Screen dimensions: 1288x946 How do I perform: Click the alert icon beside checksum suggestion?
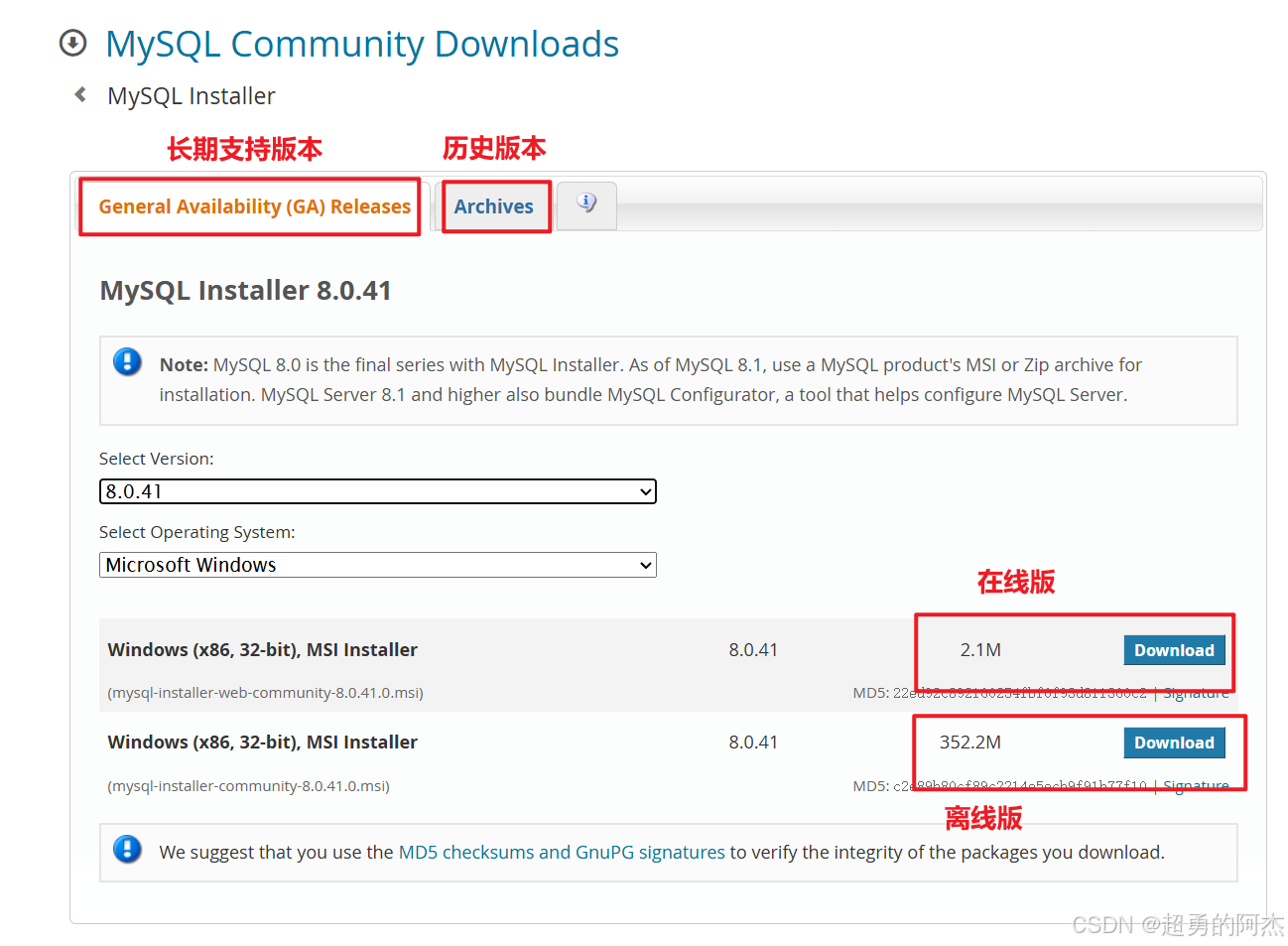click(x=127, y=849)
